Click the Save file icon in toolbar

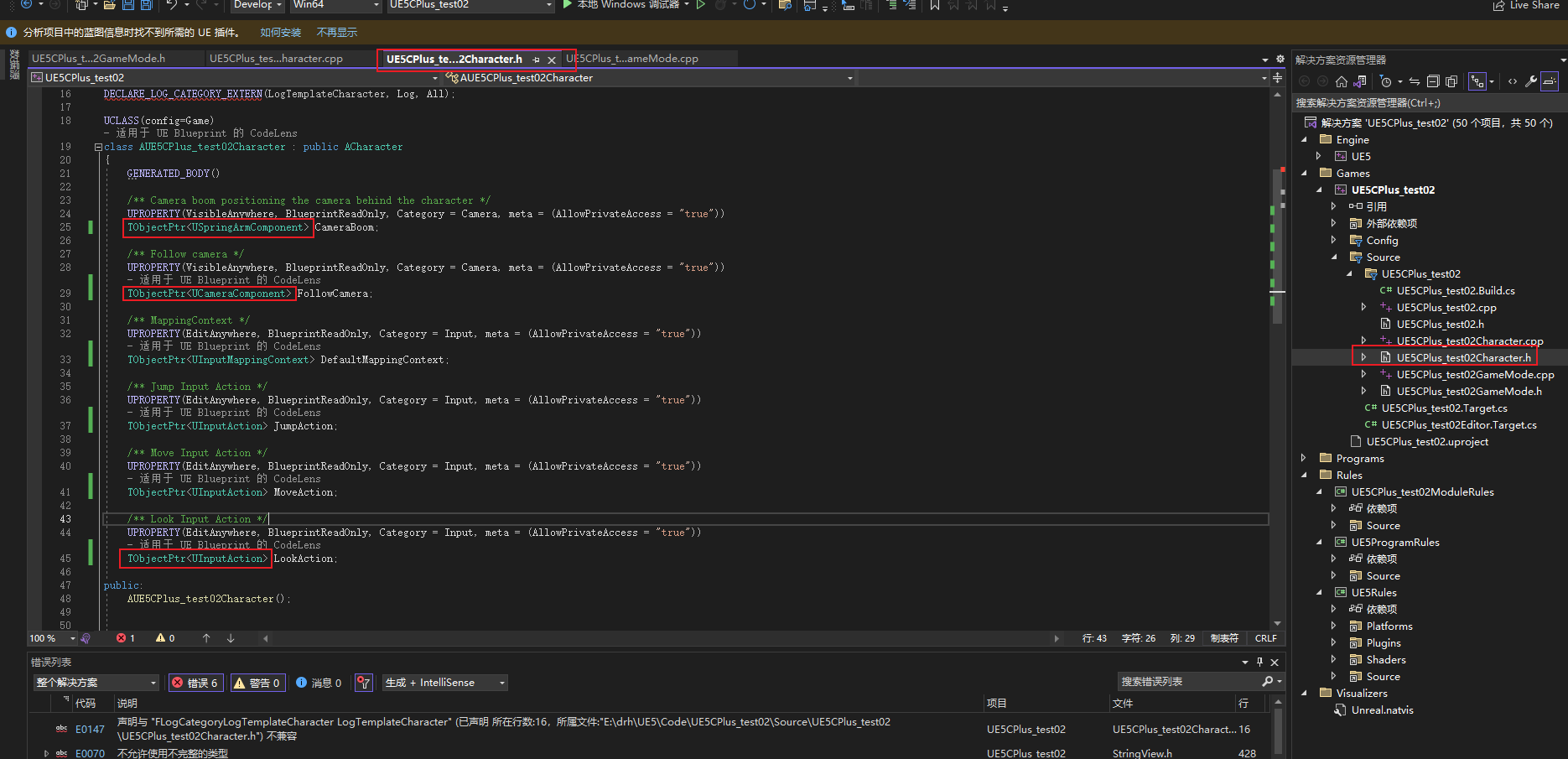tap(128, 4)
